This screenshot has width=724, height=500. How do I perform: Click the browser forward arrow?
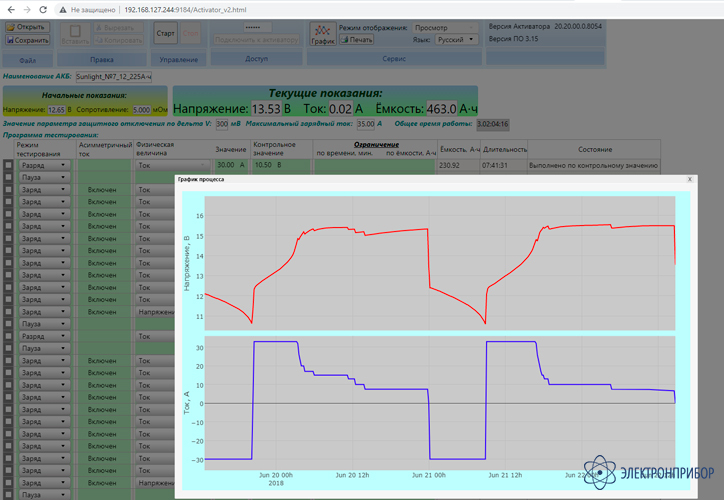click(26, 8)
